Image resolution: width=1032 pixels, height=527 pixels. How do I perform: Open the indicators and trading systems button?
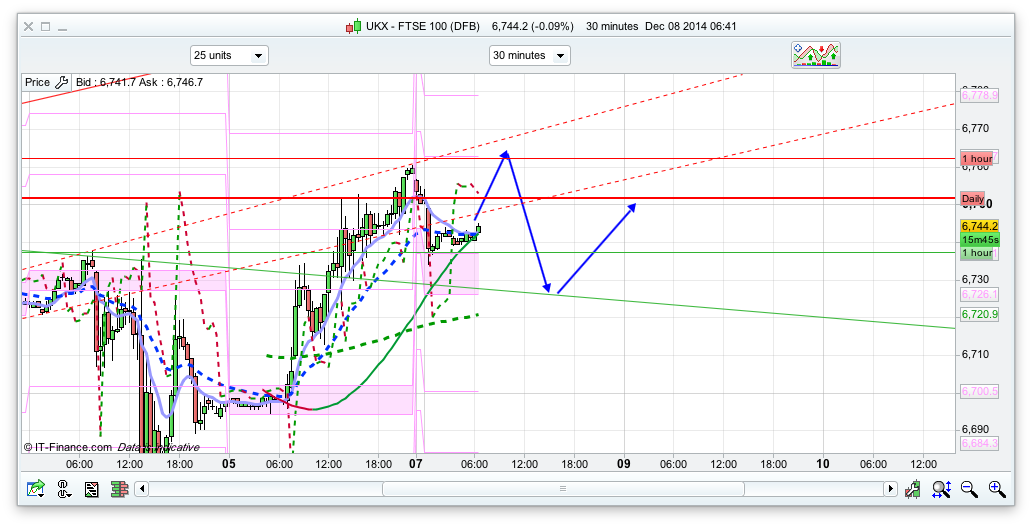tap(816, 55)
